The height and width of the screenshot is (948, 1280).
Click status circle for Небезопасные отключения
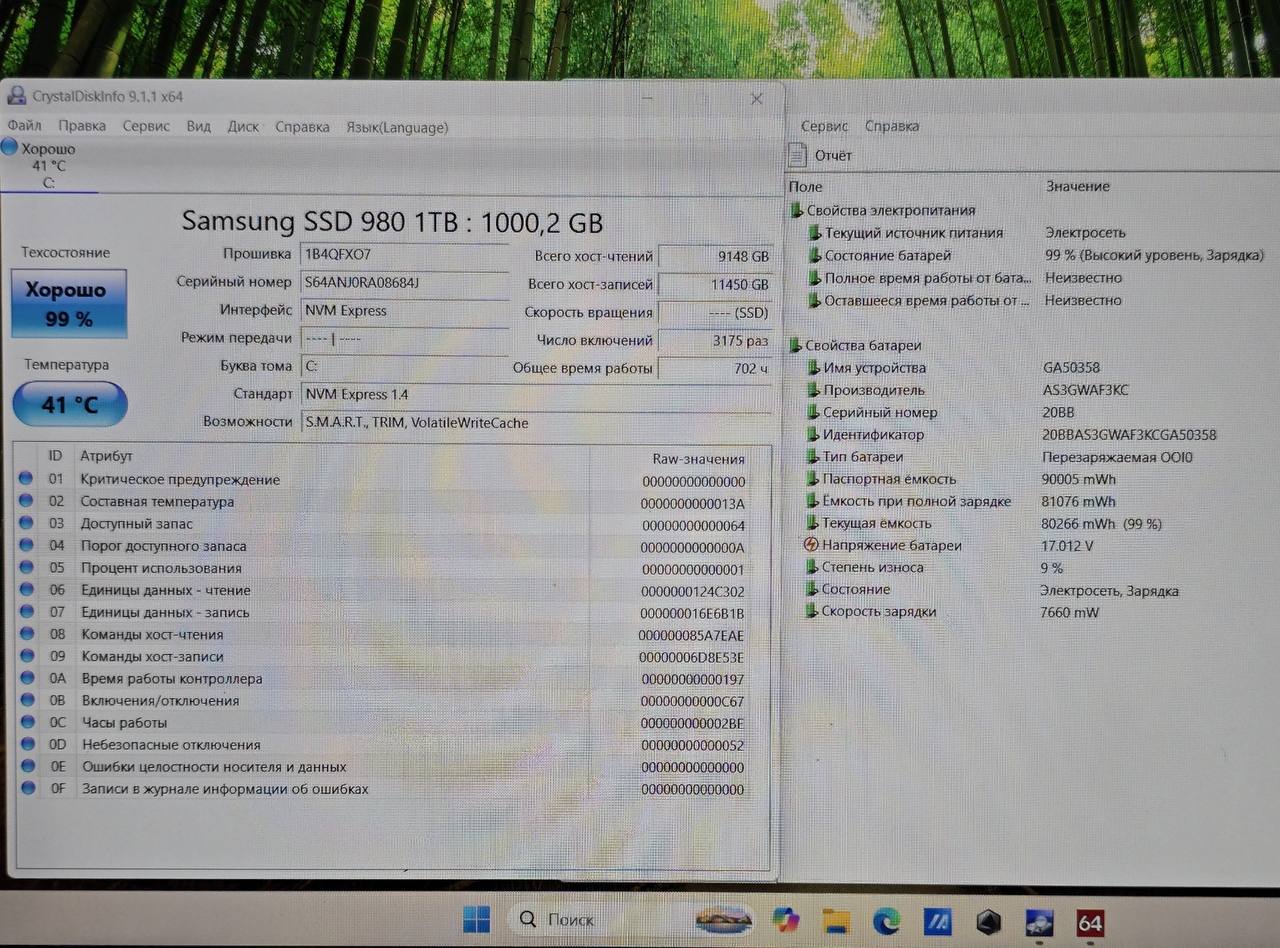tap(27, 744)
